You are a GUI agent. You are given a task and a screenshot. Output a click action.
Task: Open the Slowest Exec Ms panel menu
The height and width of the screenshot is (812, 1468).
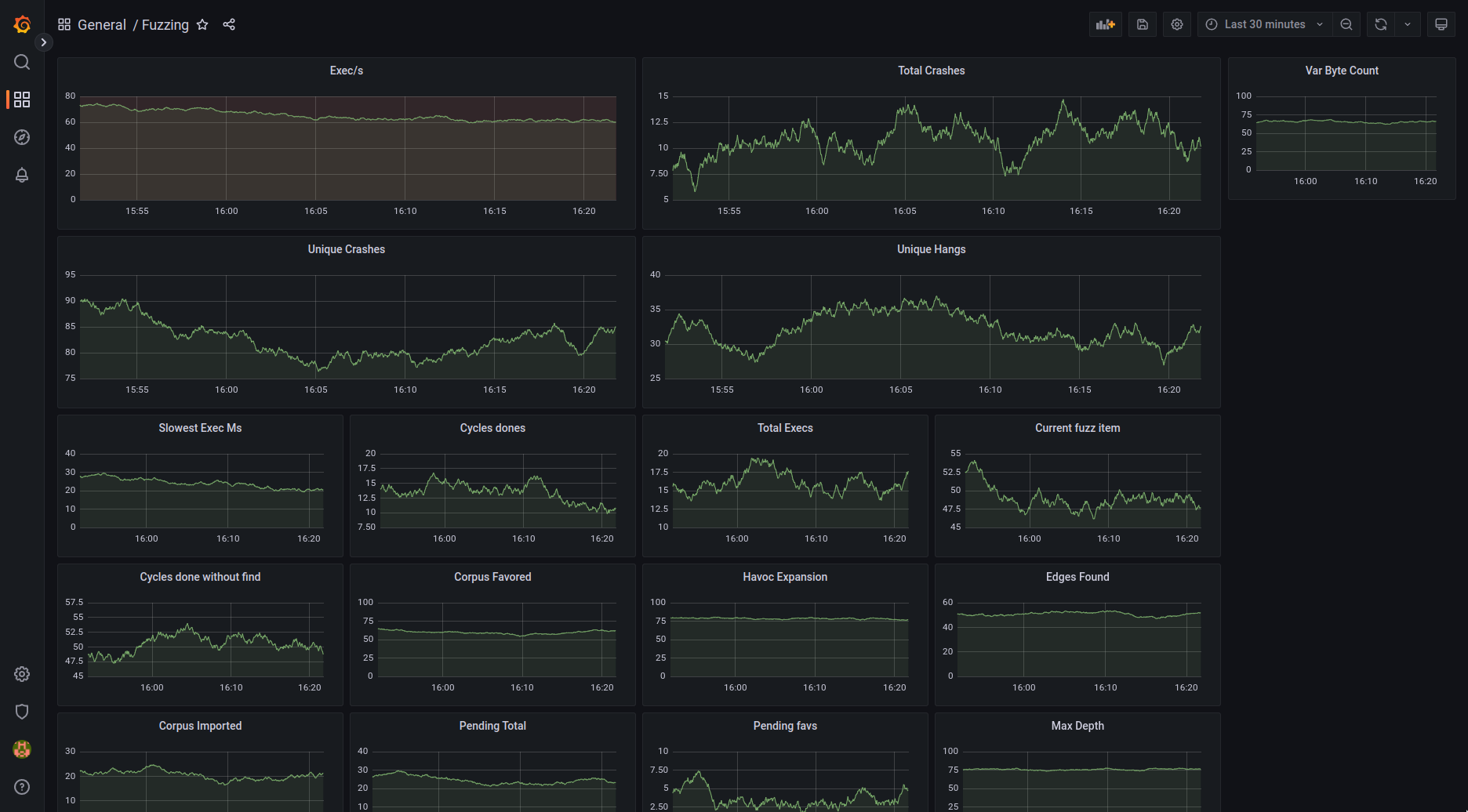tap(200, 428)
